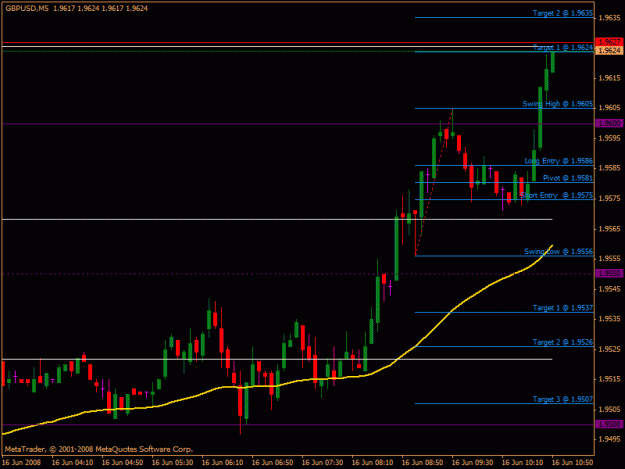625x469 pixels.
Task: Select the 'Target 3 @ 1.9507' label
Action: tap(563, 399)
